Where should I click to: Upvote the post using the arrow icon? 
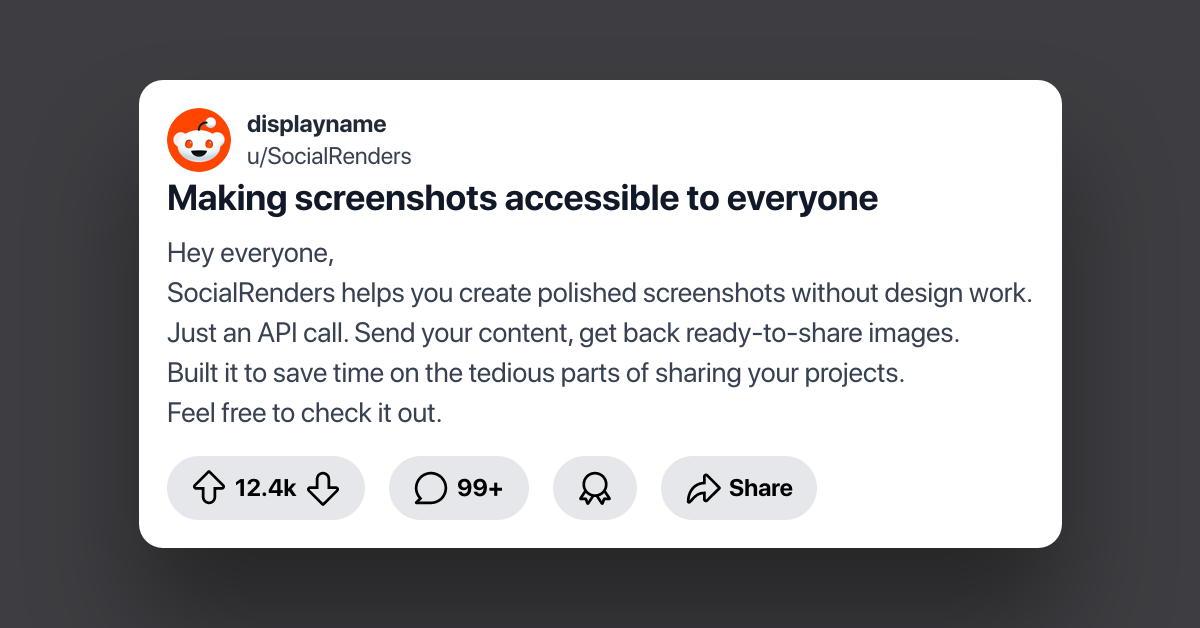(208, 488)
